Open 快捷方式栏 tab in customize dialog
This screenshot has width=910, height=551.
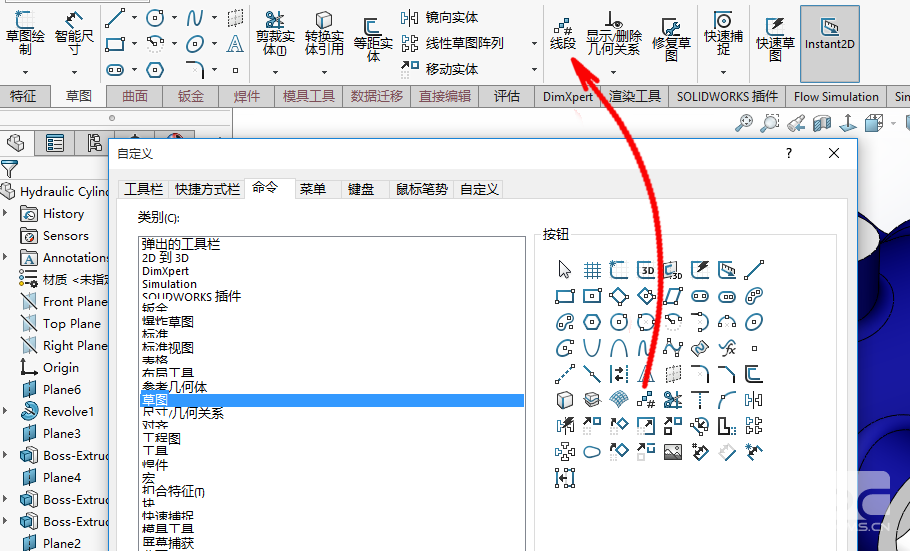point(207,189)
